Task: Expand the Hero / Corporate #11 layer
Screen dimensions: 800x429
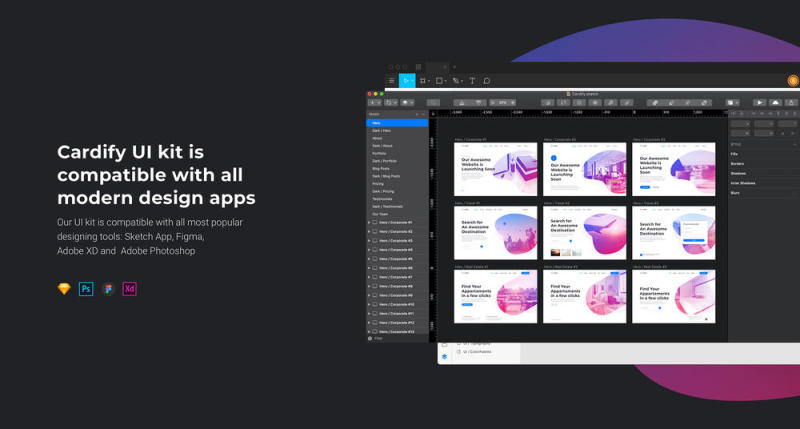Action: point(369,314)
